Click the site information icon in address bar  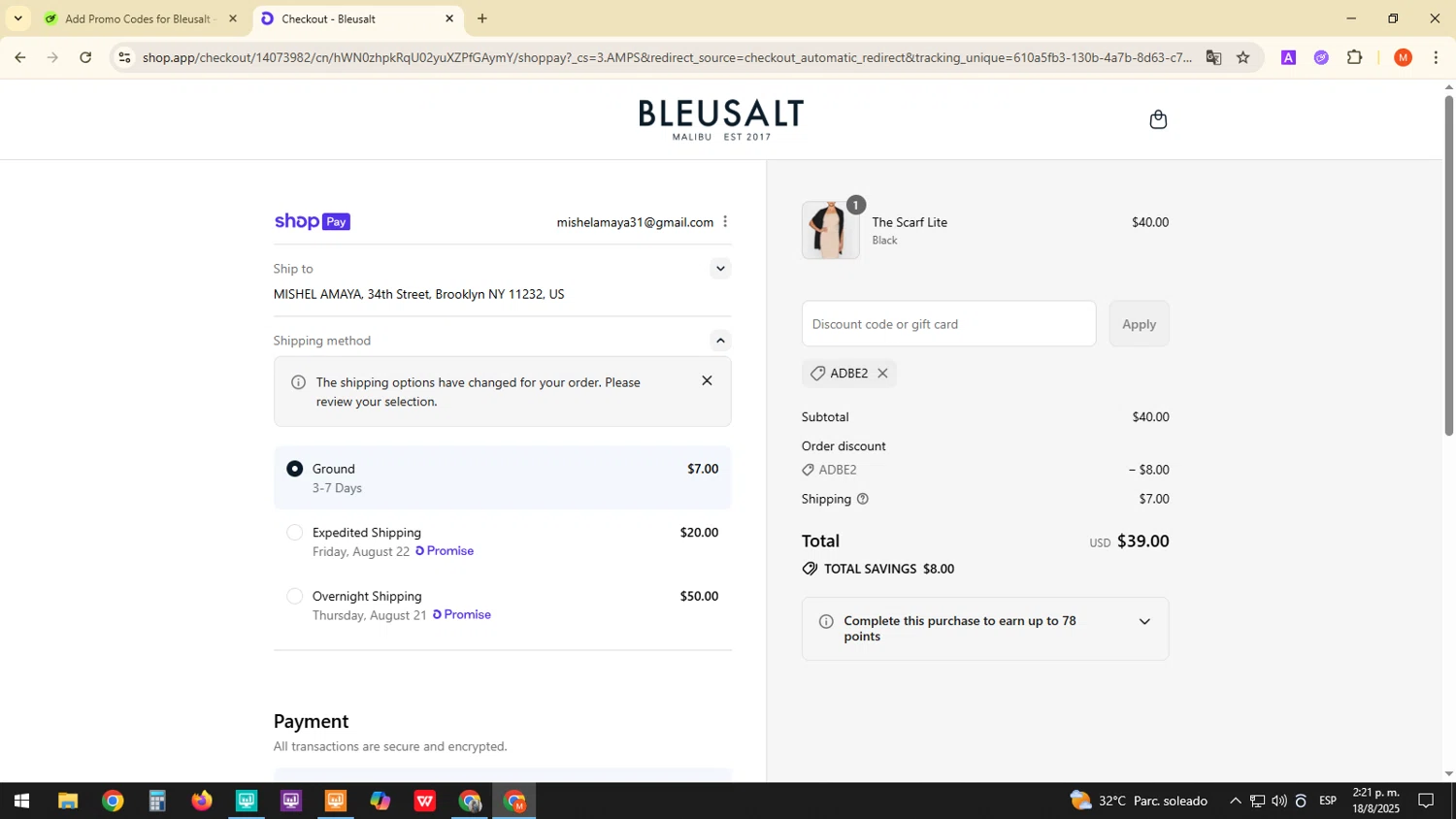[124, 57]
